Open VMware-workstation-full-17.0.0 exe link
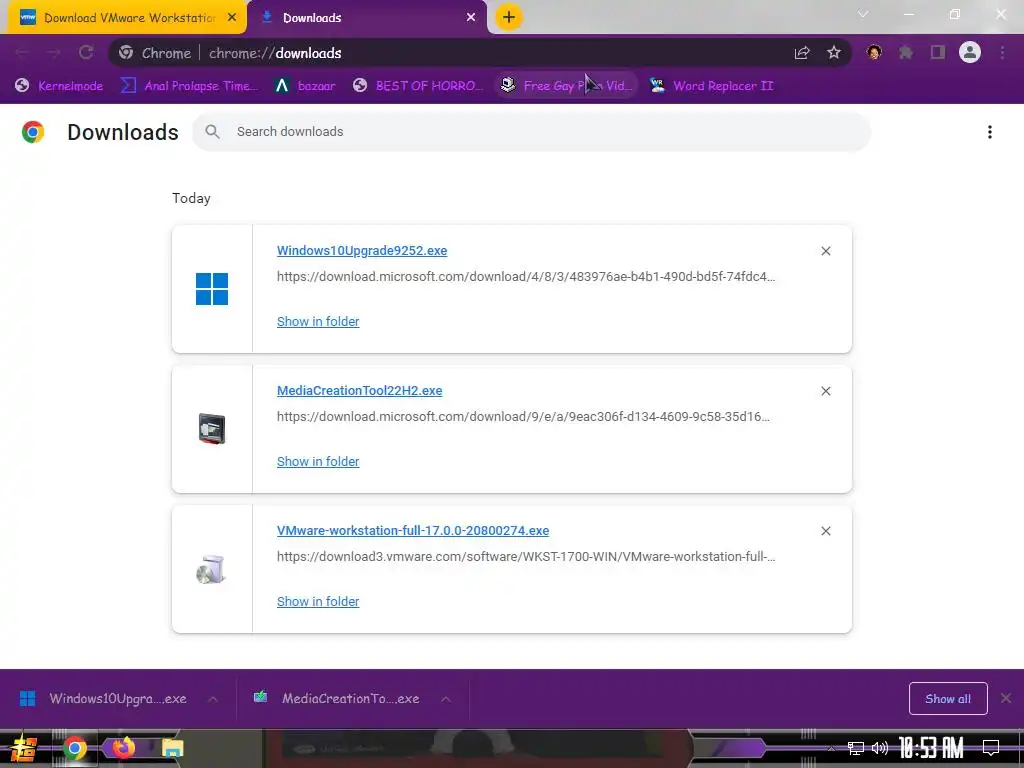The width and height of the screenshot is (1024, 768). pos(413,531)
